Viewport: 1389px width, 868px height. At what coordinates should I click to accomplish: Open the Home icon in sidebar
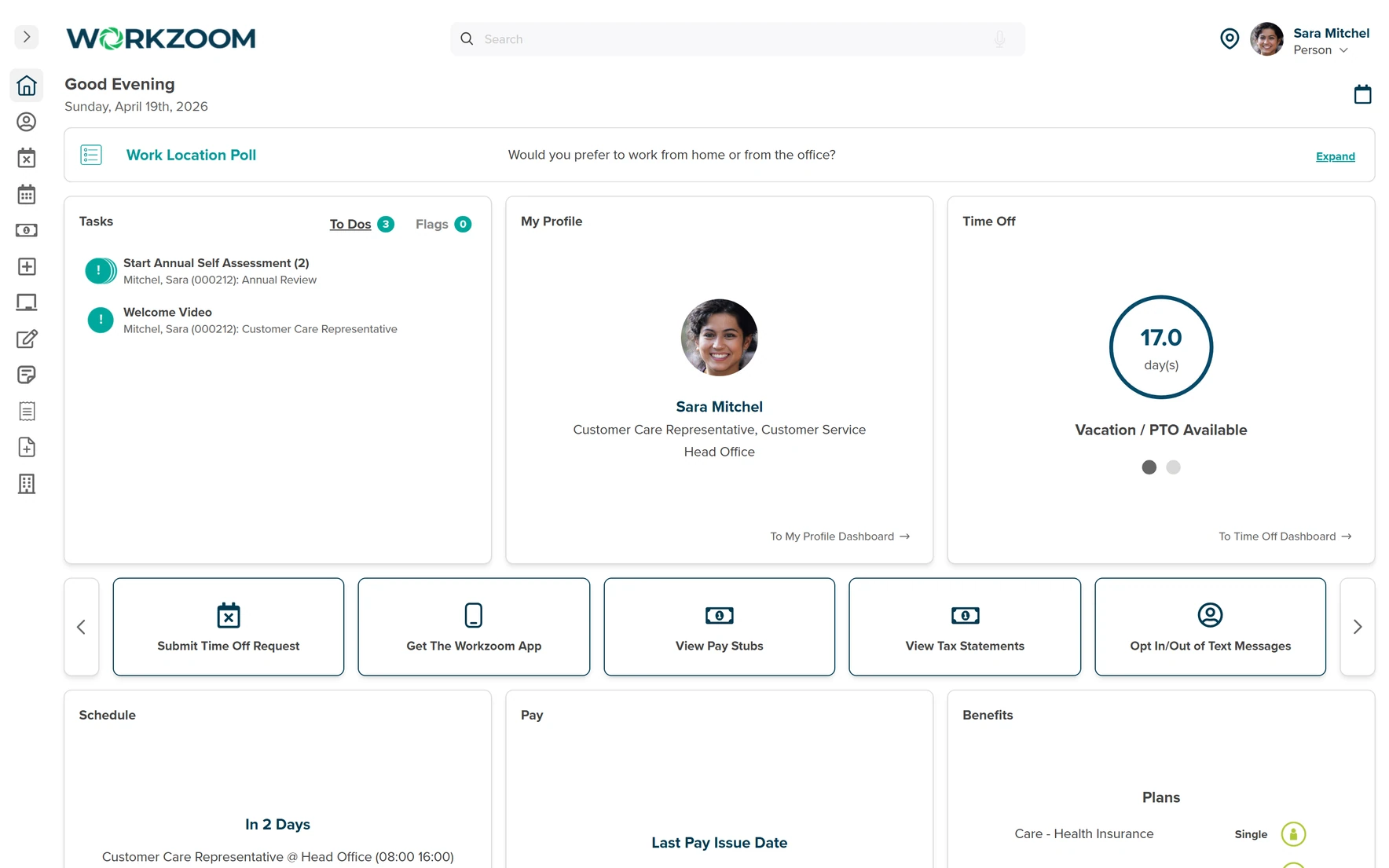27,86
